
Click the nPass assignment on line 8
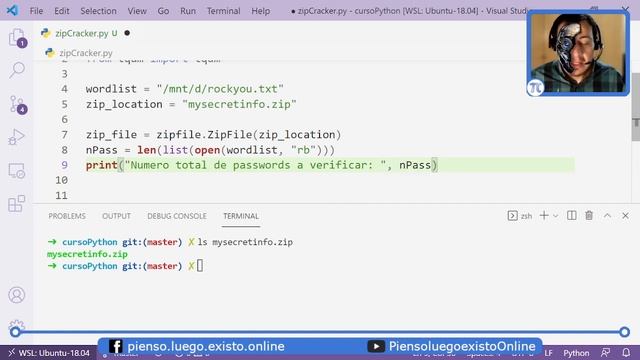(210, 150)
